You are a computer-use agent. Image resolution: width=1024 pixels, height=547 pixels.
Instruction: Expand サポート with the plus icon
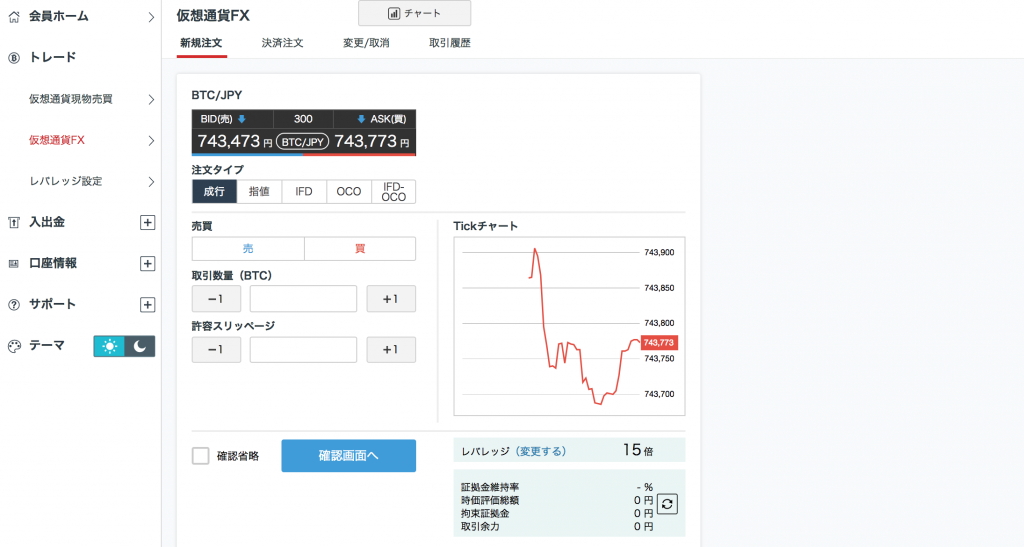(x=147, y=304)
